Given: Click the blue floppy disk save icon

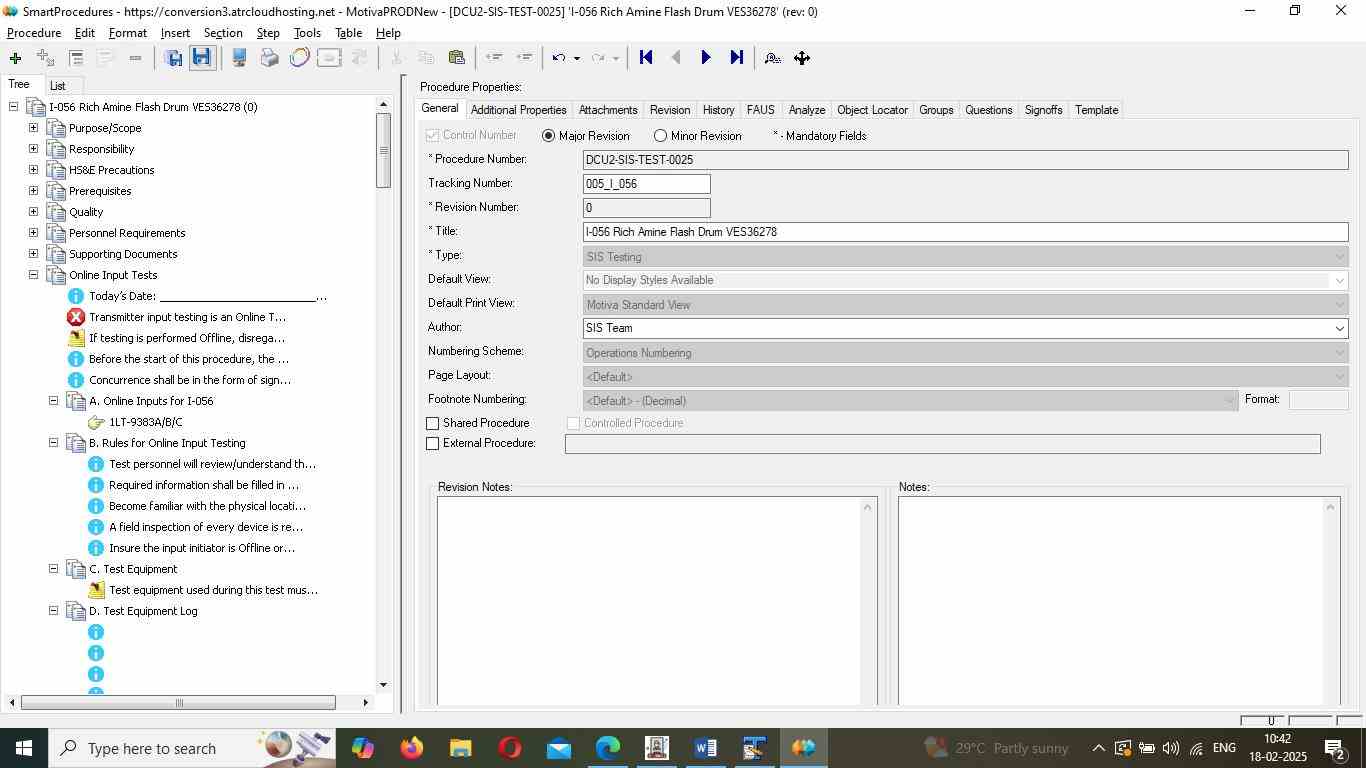Looking at the screenshot, I should tap(201, 58).
